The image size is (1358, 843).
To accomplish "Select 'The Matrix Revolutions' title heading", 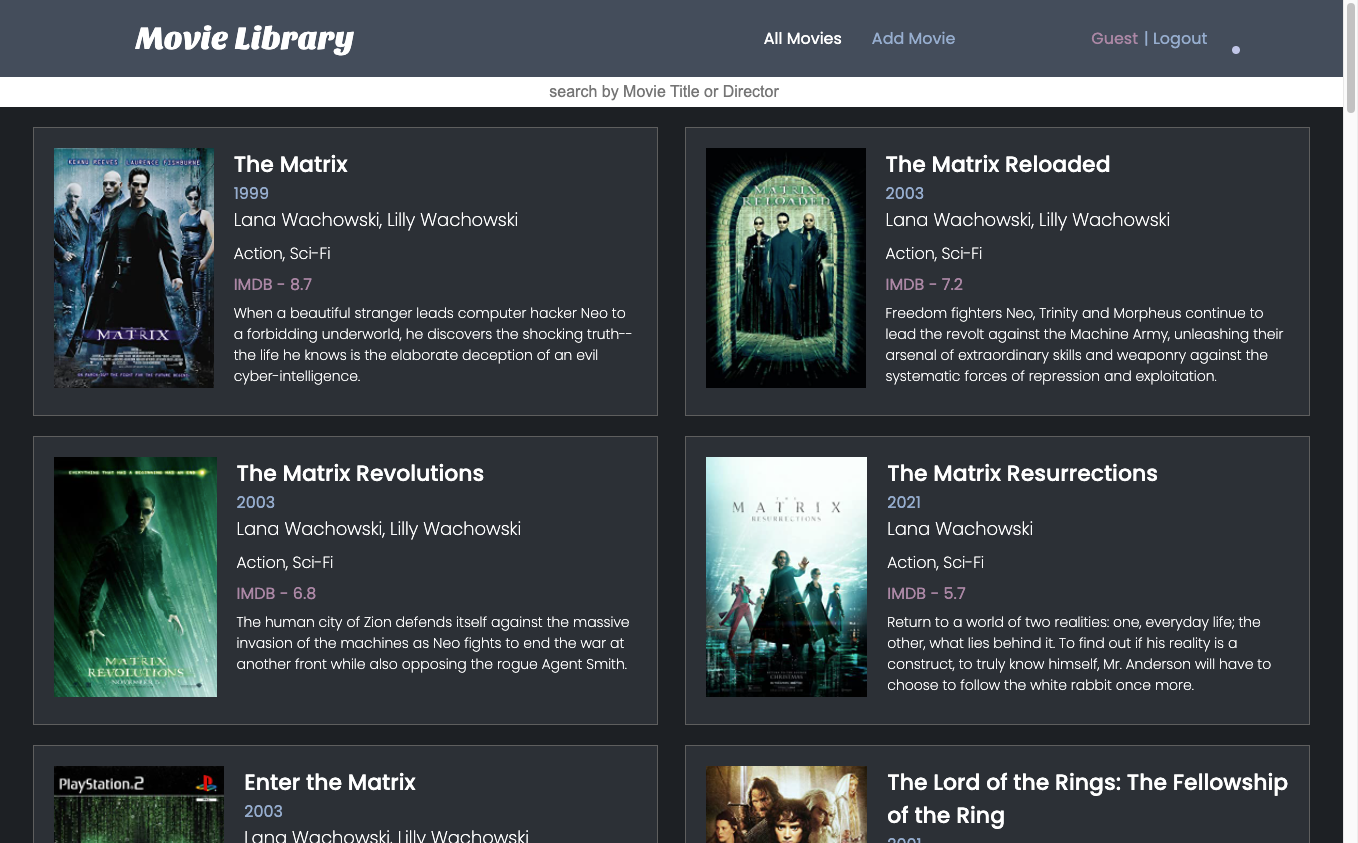I will [x=360, y=473].
